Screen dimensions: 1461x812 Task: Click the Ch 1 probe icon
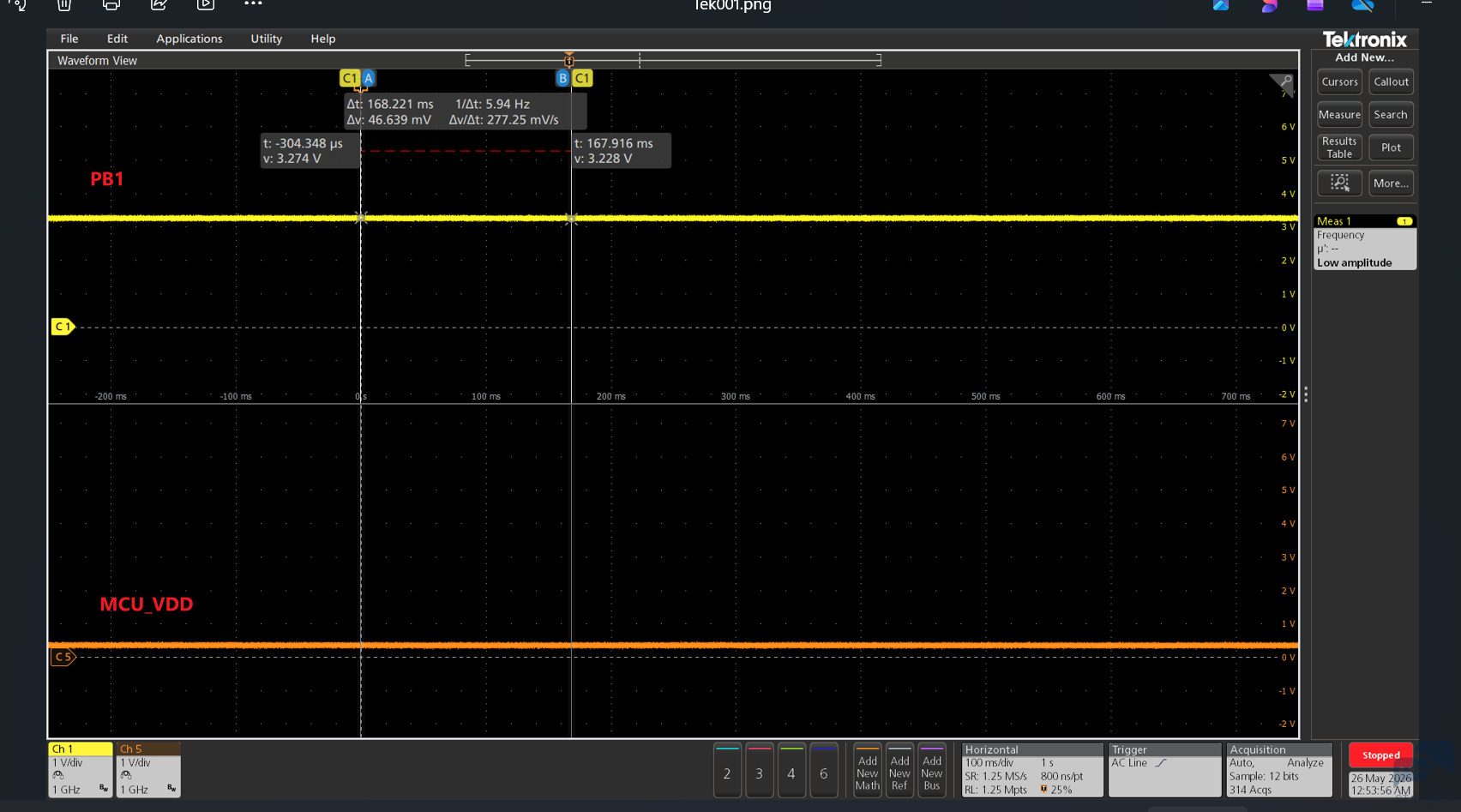58,775
